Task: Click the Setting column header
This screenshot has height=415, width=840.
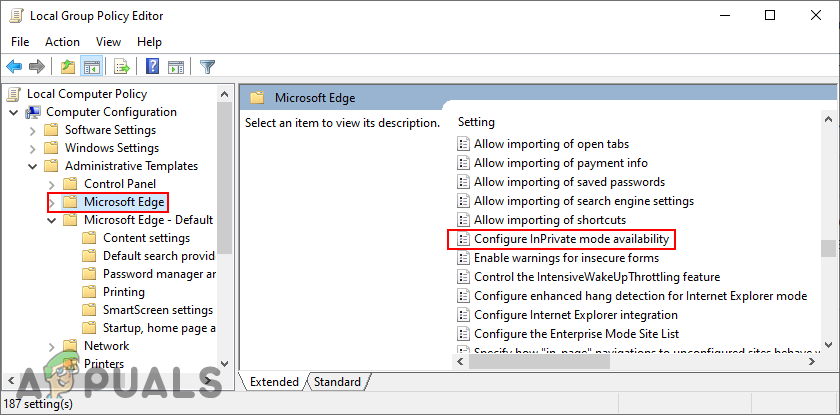Action: (x=476, y=121)
